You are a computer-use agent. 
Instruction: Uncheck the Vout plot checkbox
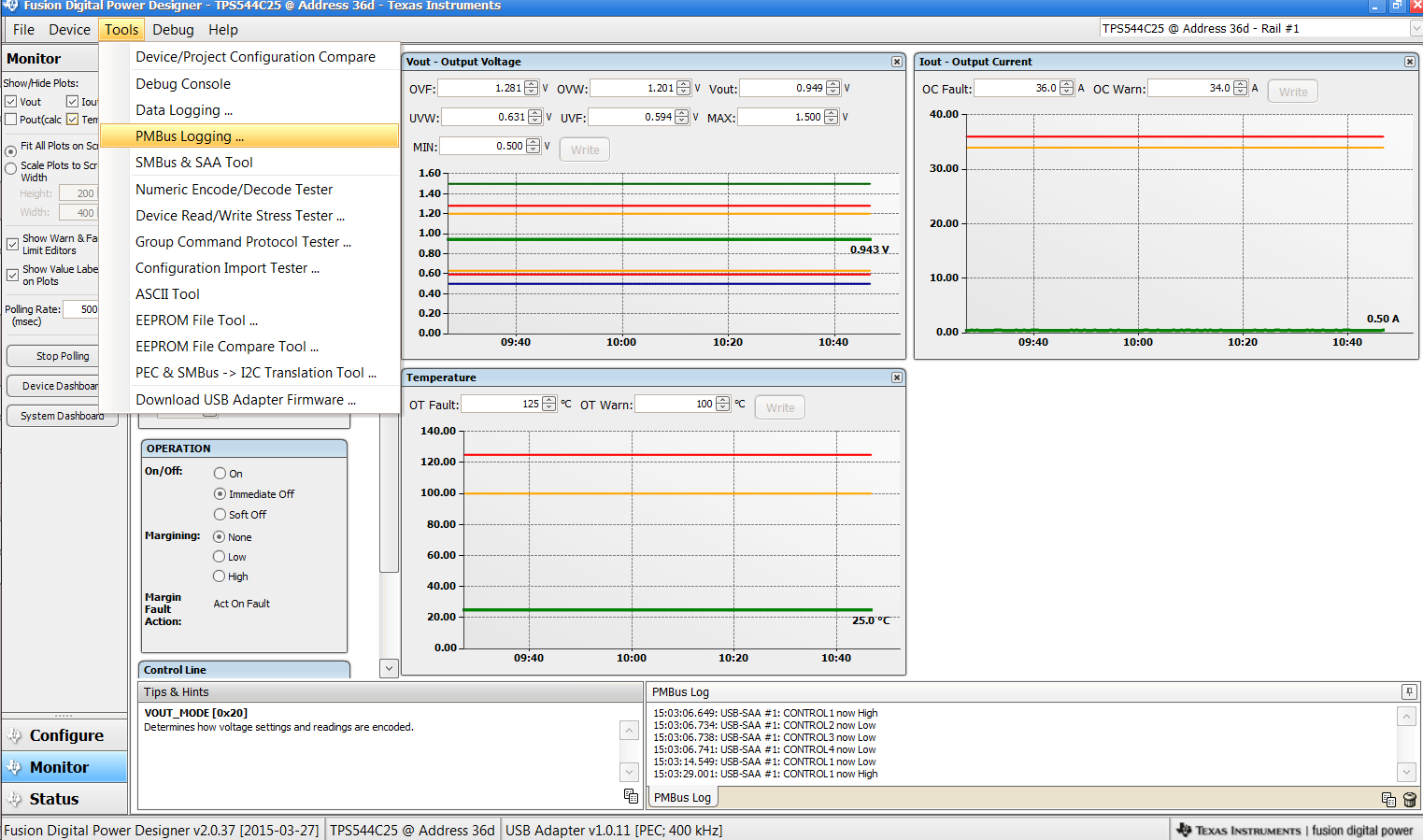point(11,102)
